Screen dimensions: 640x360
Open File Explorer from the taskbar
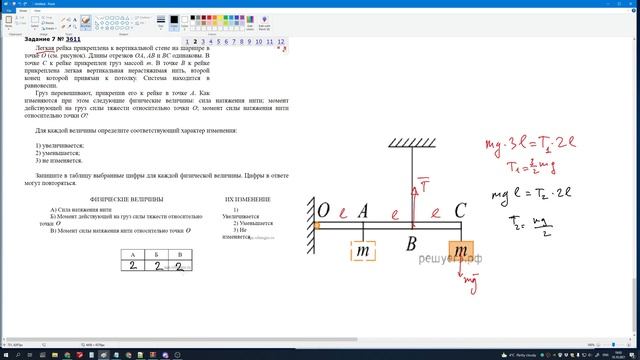pos(55,355)
